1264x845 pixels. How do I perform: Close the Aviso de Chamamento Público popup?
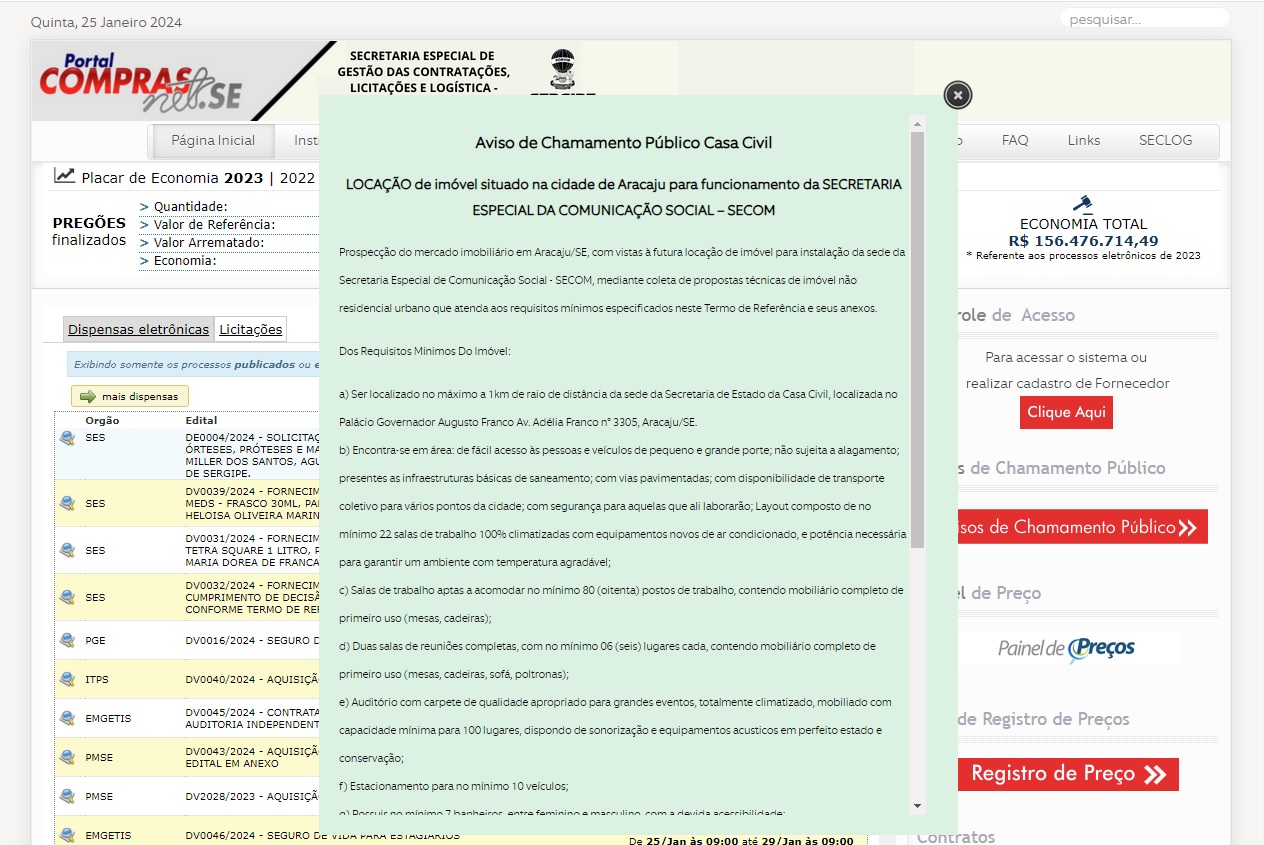coord(957,95)
